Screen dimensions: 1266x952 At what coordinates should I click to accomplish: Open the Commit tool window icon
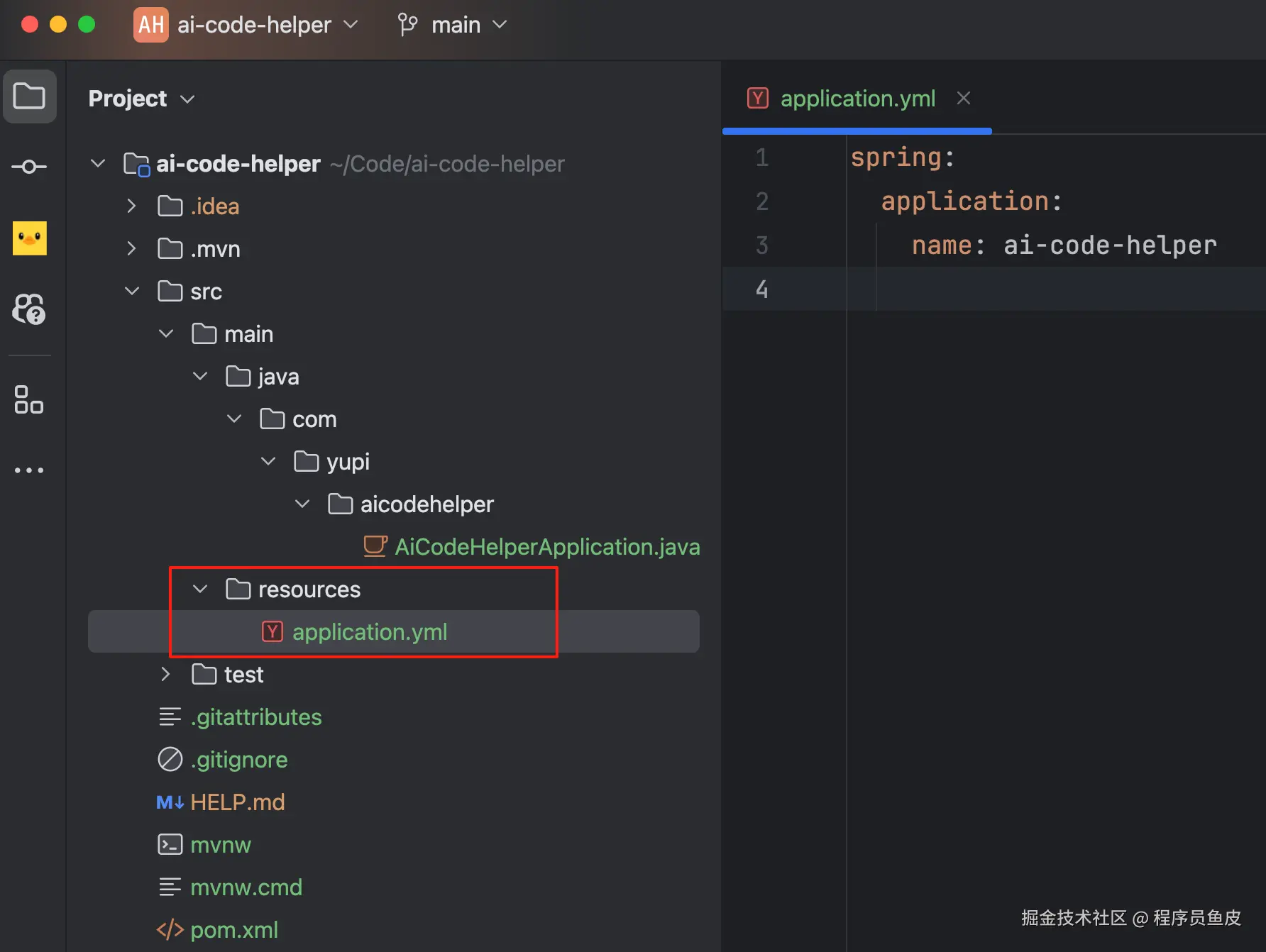[29, 167]
